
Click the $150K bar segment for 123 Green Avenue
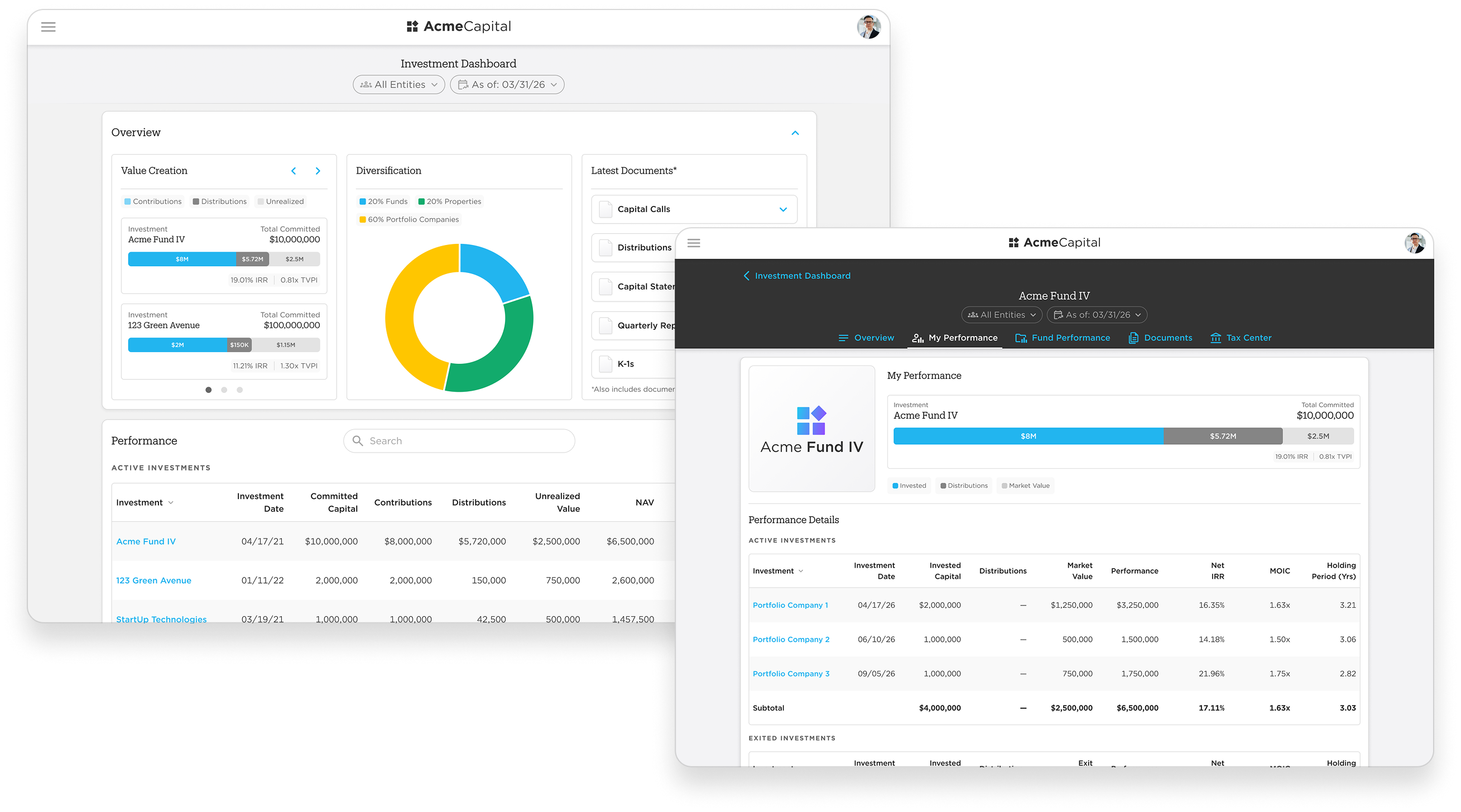click(x=239, y=345)
